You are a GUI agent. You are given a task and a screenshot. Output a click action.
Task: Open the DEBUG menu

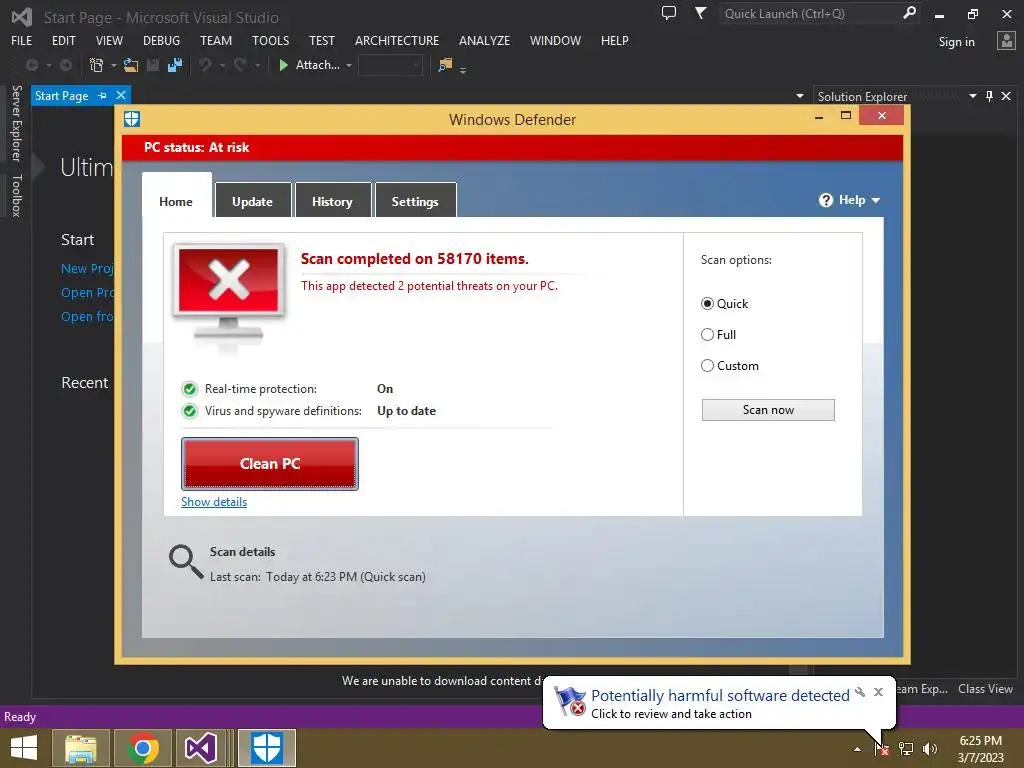(161, 40)
